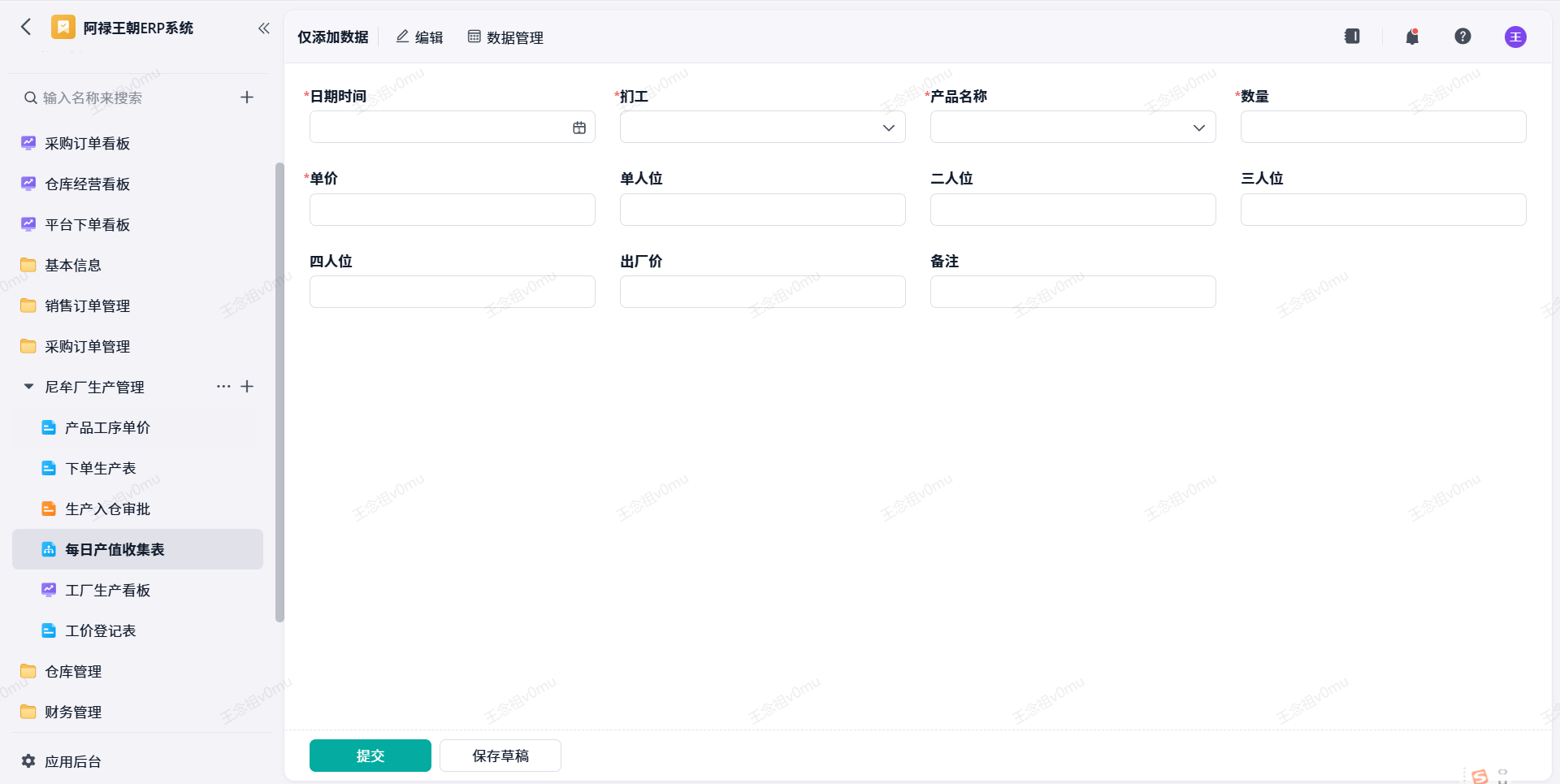Click the 数量 input field
The image size is (1560, 784).
[1384, 128]
